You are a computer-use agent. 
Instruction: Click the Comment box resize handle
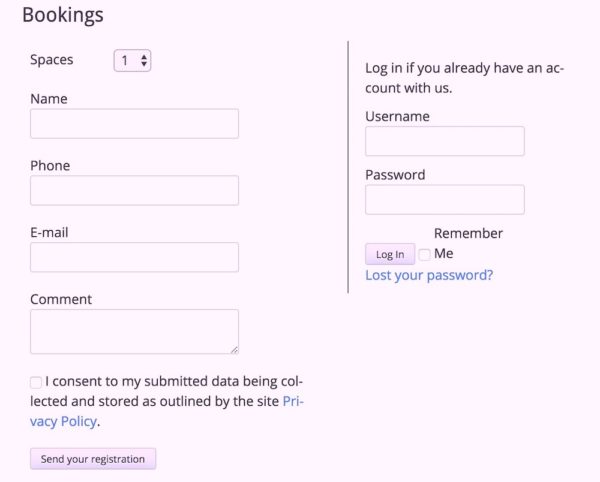coord(234,349)
